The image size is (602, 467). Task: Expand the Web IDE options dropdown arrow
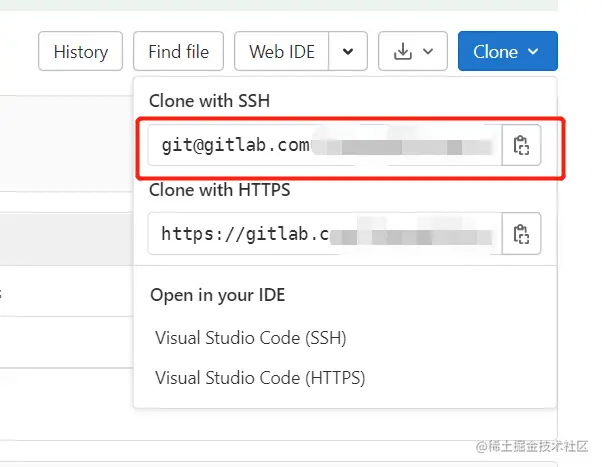(348, 51)
